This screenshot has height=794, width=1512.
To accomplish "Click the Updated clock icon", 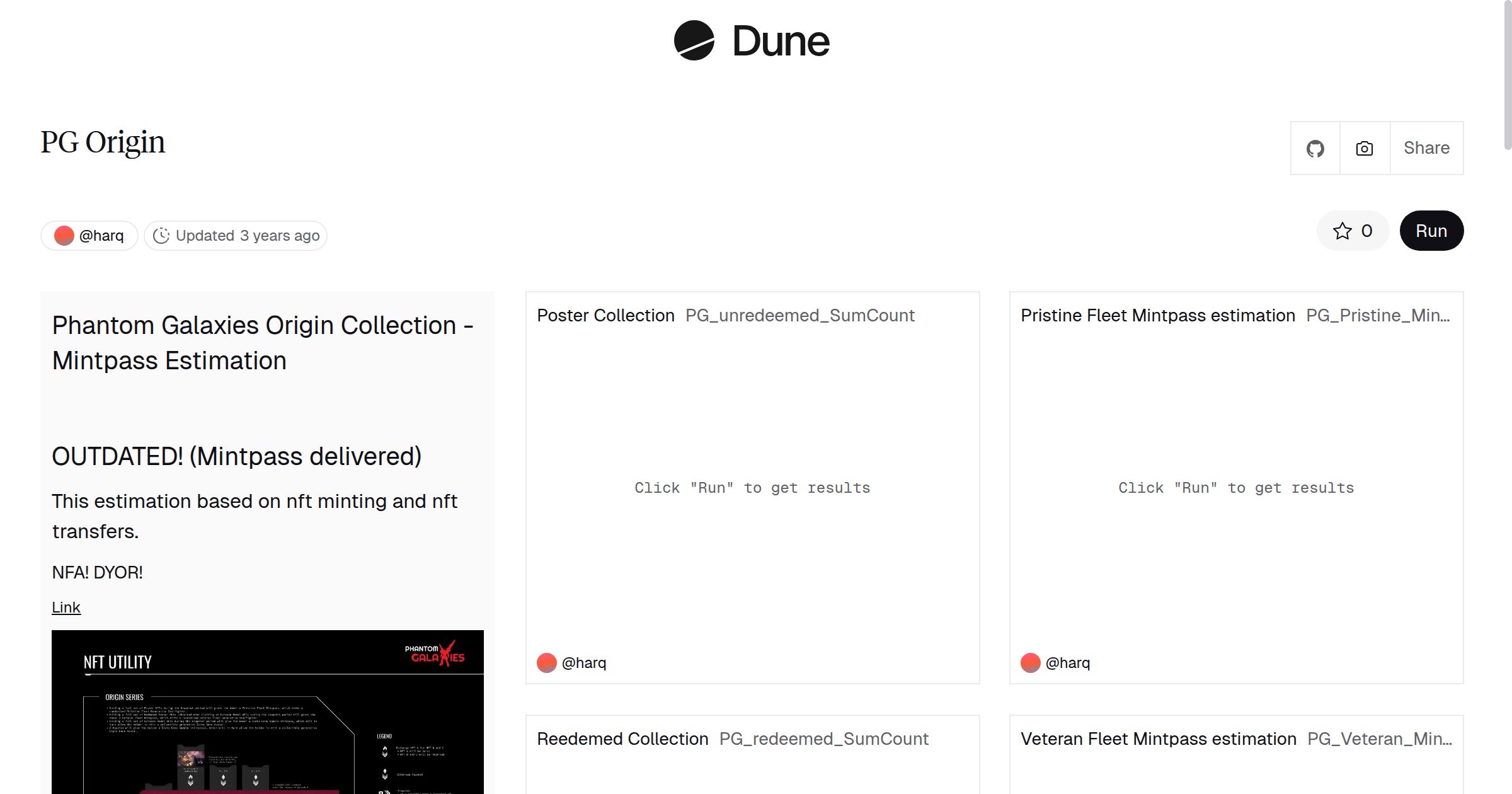I will 161,236.
